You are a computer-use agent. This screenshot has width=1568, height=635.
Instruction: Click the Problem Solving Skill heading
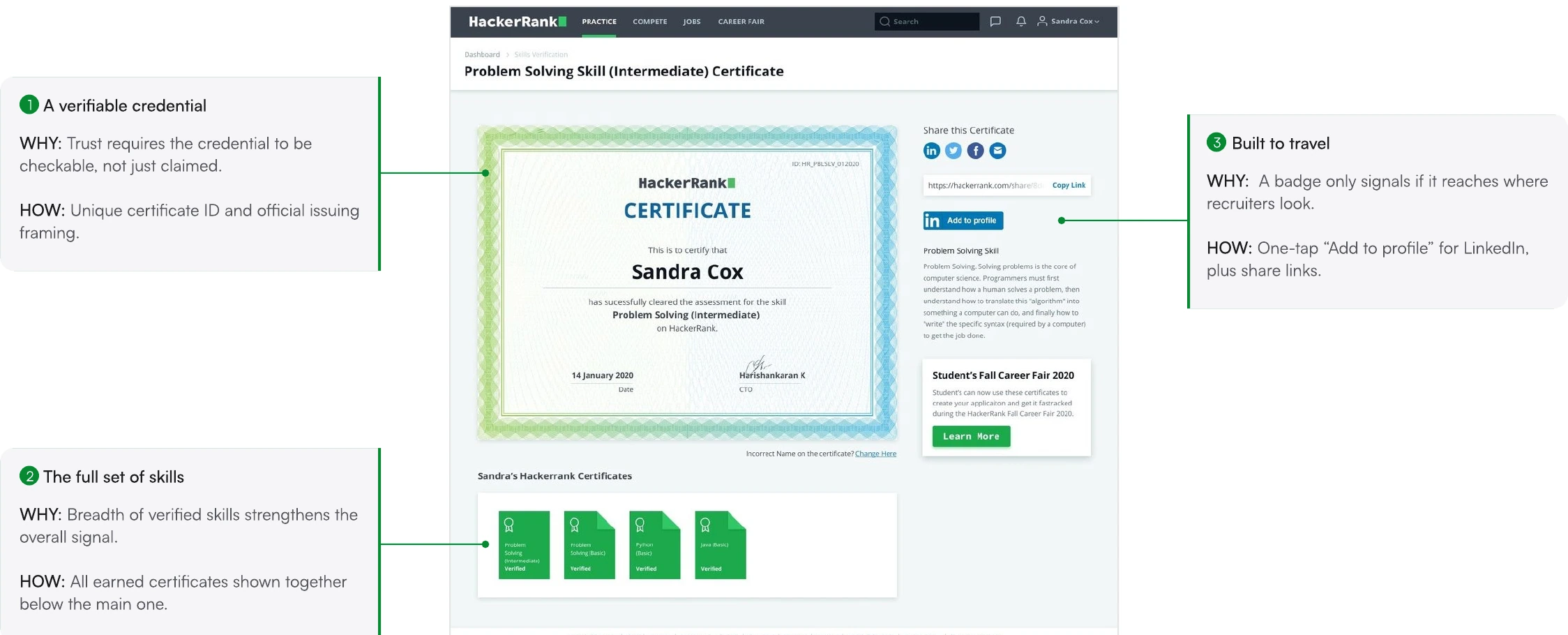[x=960, y=251]
